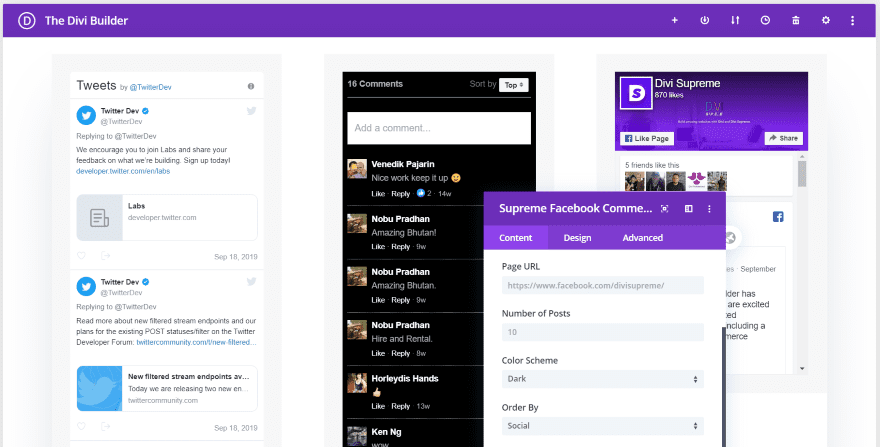Screen dimensions: 880x447
Task: Click Like Page button
Action: click(647, 139)
